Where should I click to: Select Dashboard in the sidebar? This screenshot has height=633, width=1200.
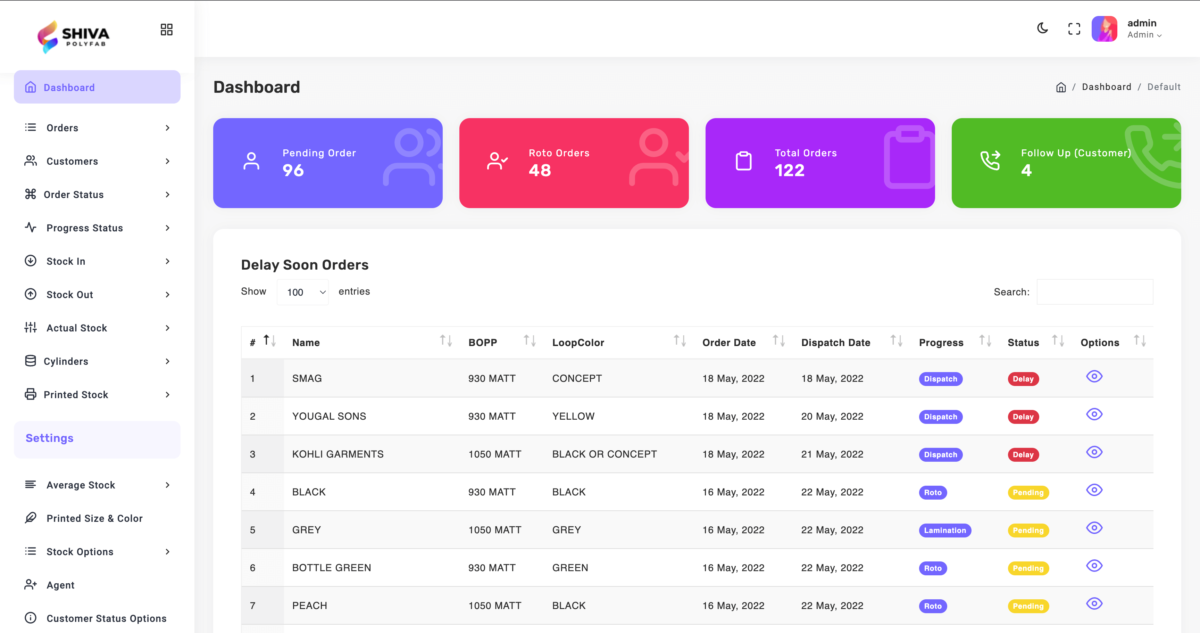(97, 87)
